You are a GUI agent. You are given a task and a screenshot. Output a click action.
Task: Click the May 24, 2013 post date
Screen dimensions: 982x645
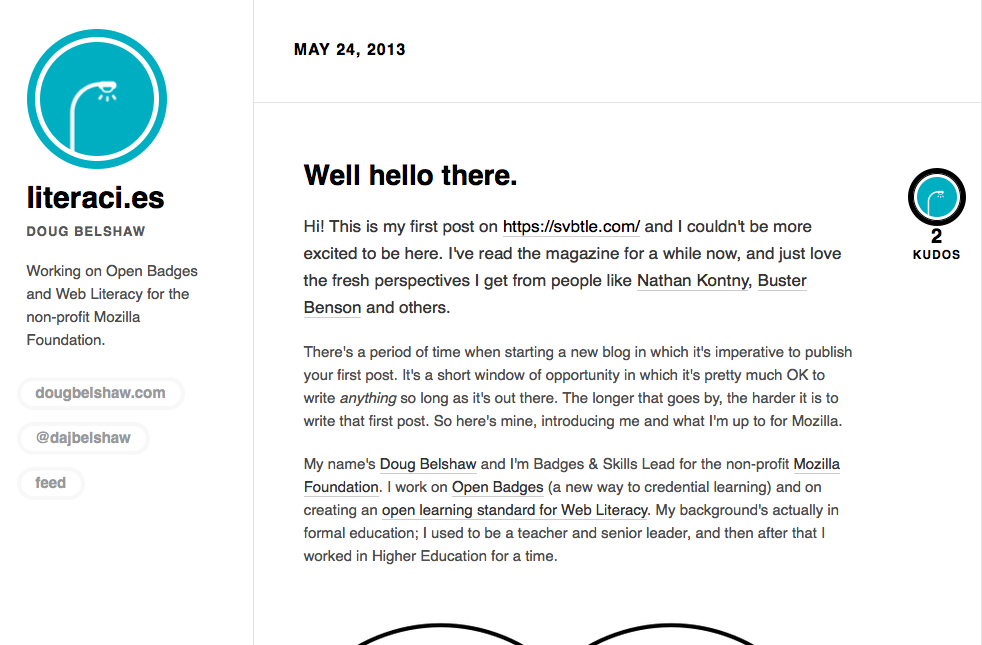click(x=350, y=50)
